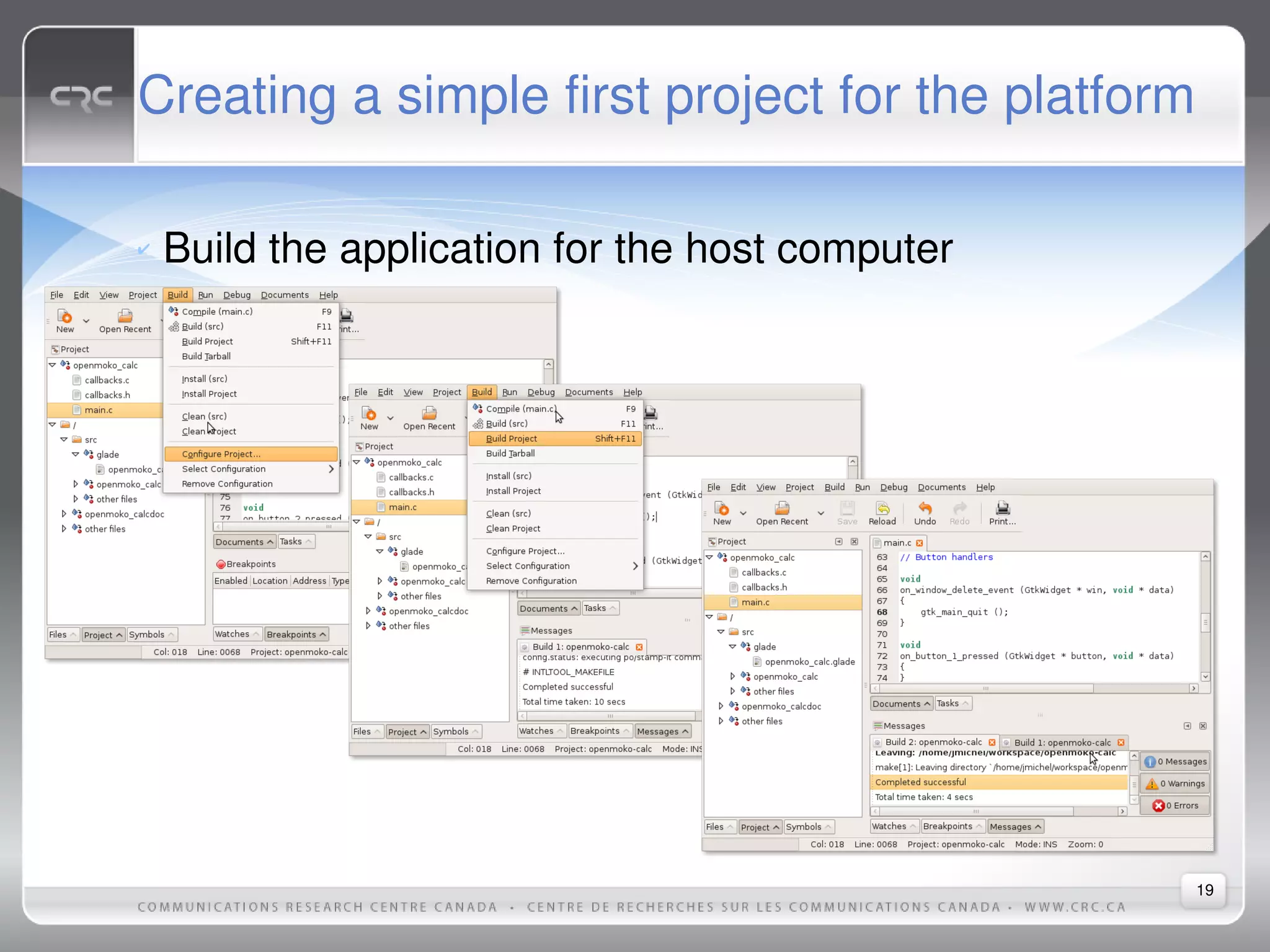Viewport: 1270px width, 952px height.
Task: Click 'Total time taken: 10 secs' message line
Action: pyautogui.click(x=574, y=702)
